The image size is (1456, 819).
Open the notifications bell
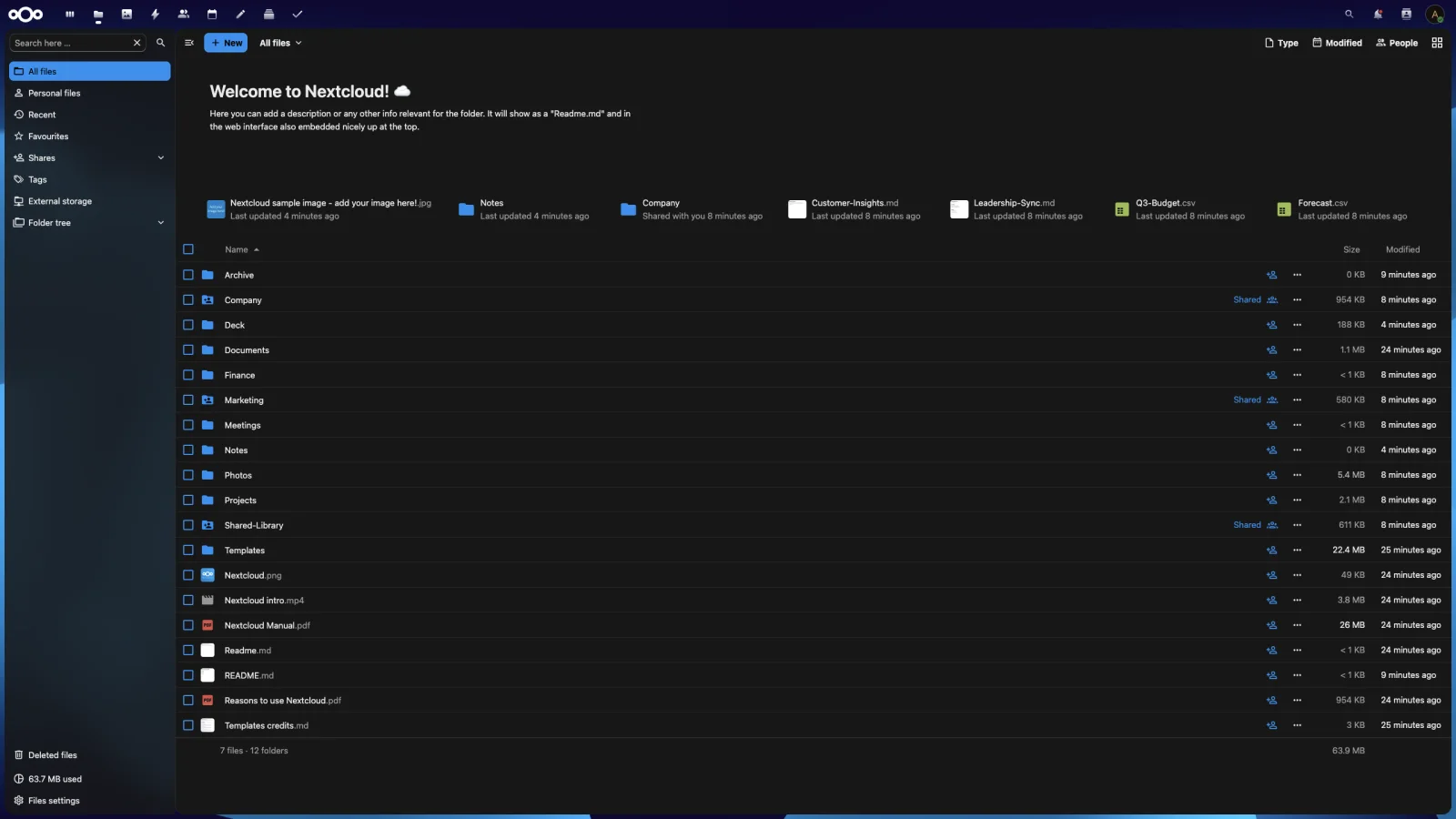pos(1378,14)
